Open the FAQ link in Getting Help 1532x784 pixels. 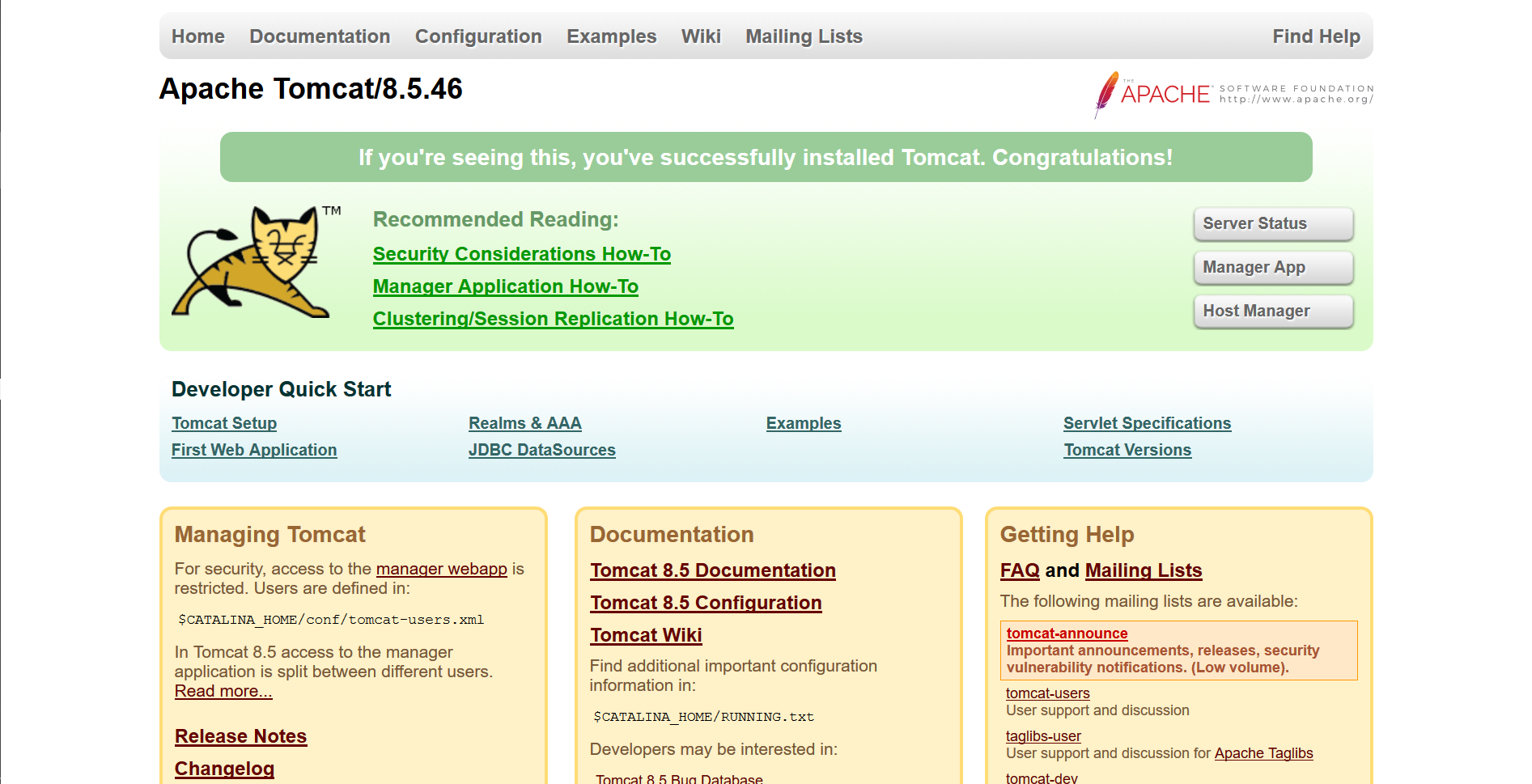tap(1020, 570)
